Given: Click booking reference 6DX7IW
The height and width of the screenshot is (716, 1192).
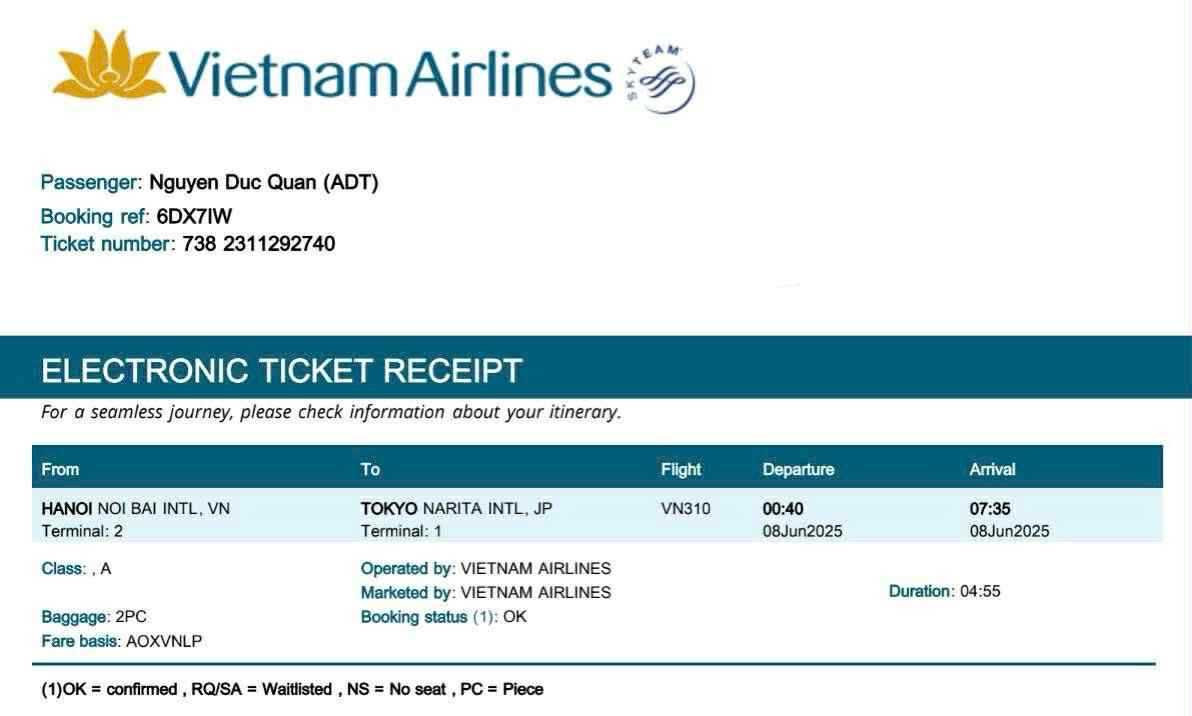Looking at the screenshot, I should click(195, 216).
